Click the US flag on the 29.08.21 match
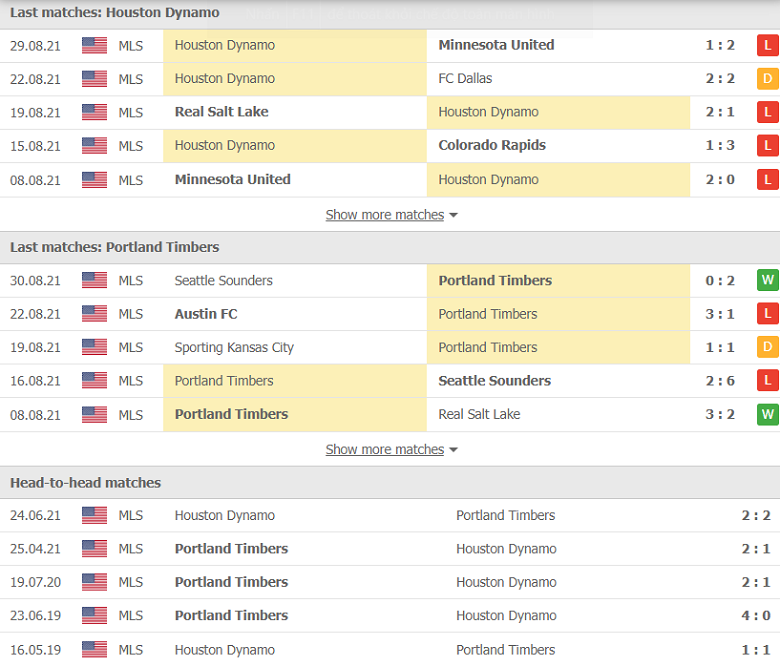The image size is (780, 666). [94, 45]
